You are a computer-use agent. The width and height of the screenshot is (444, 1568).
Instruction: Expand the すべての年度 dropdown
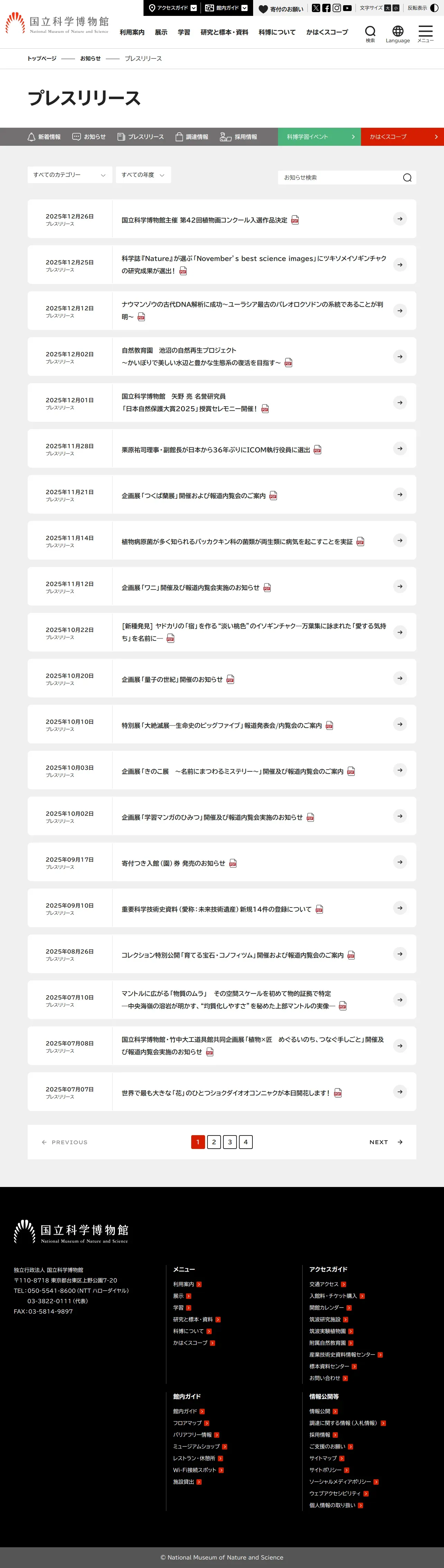[x=143, y=175]
